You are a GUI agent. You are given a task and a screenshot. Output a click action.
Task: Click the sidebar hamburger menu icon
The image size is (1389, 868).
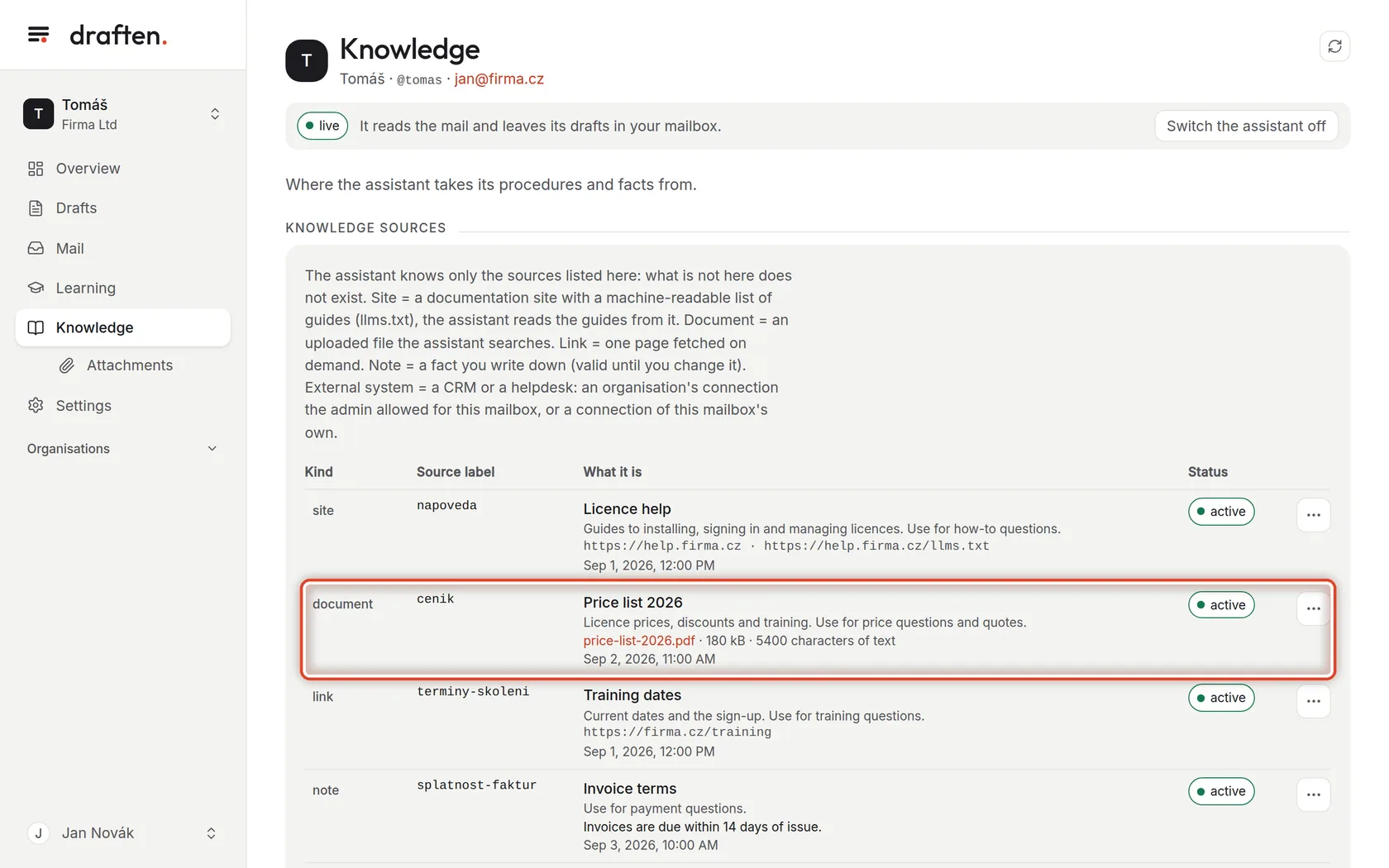pyautogui.click(x=38, y=35)
